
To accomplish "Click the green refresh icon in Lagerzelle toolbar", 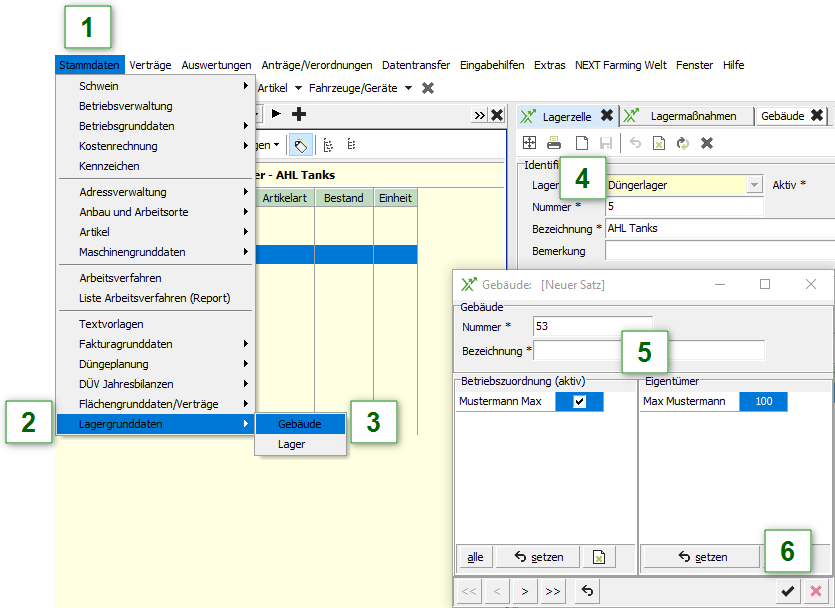I will click(683, 143).
